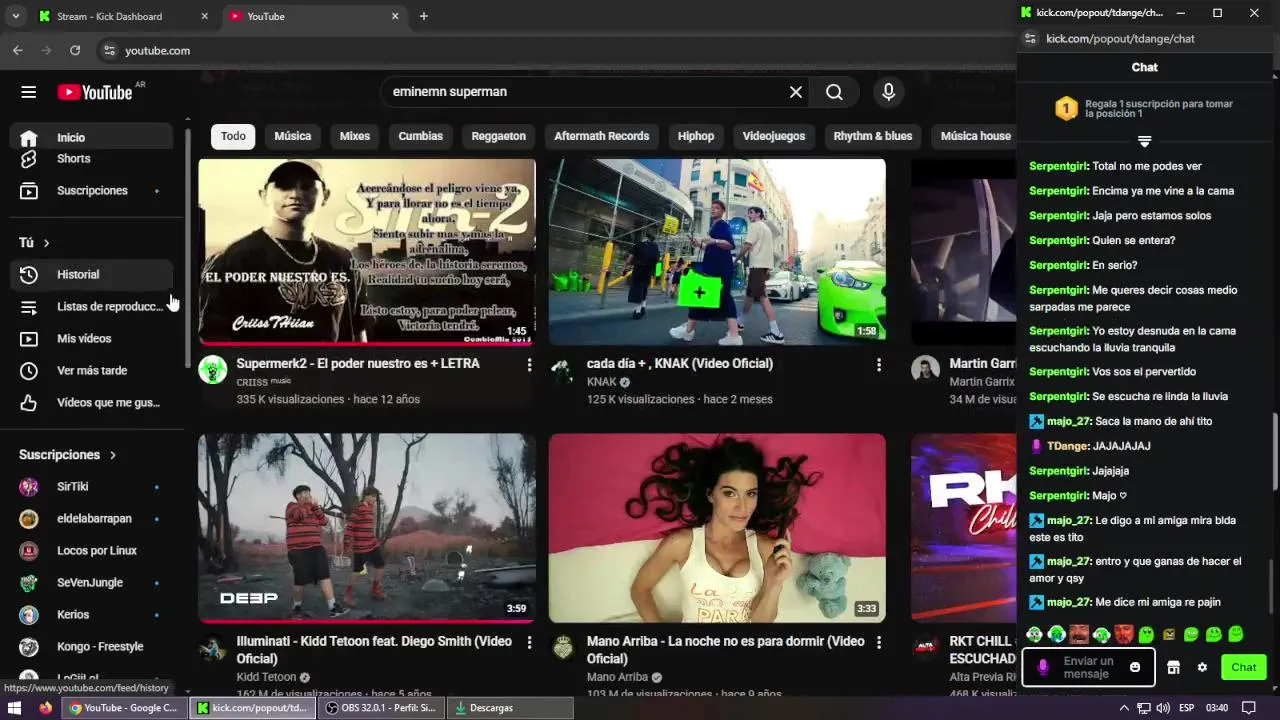Select the Aftermath Records chip

602,136
